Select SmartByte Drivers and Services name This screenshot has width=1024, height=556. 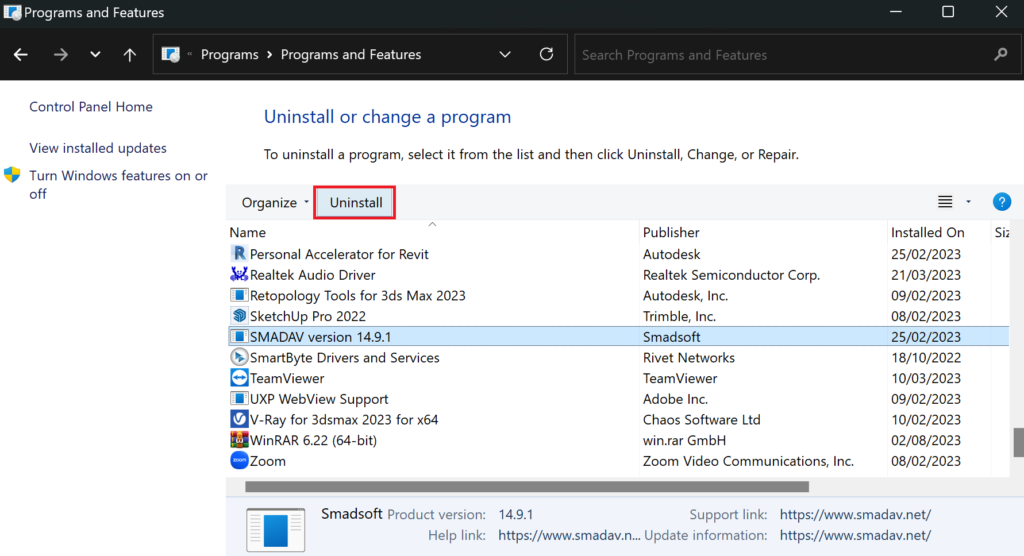pos(344,358)
